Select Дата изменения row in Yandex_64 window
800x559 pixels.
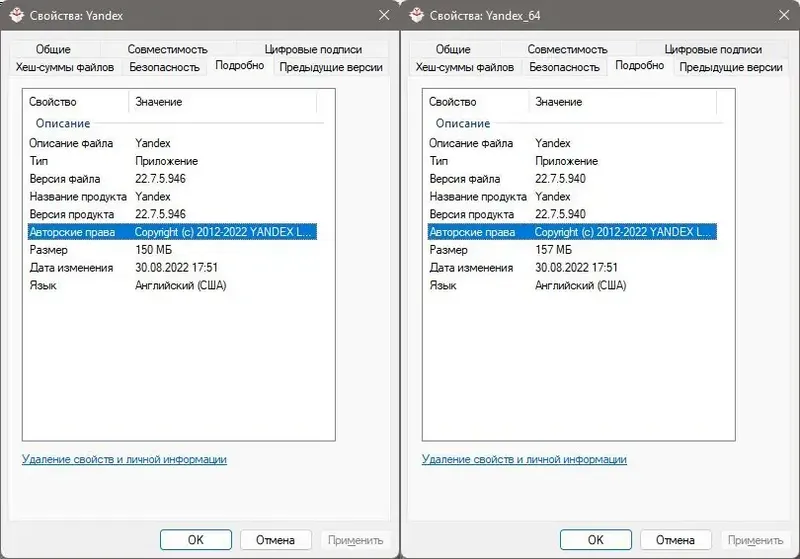pyautogui.click(x=572, y=268)
